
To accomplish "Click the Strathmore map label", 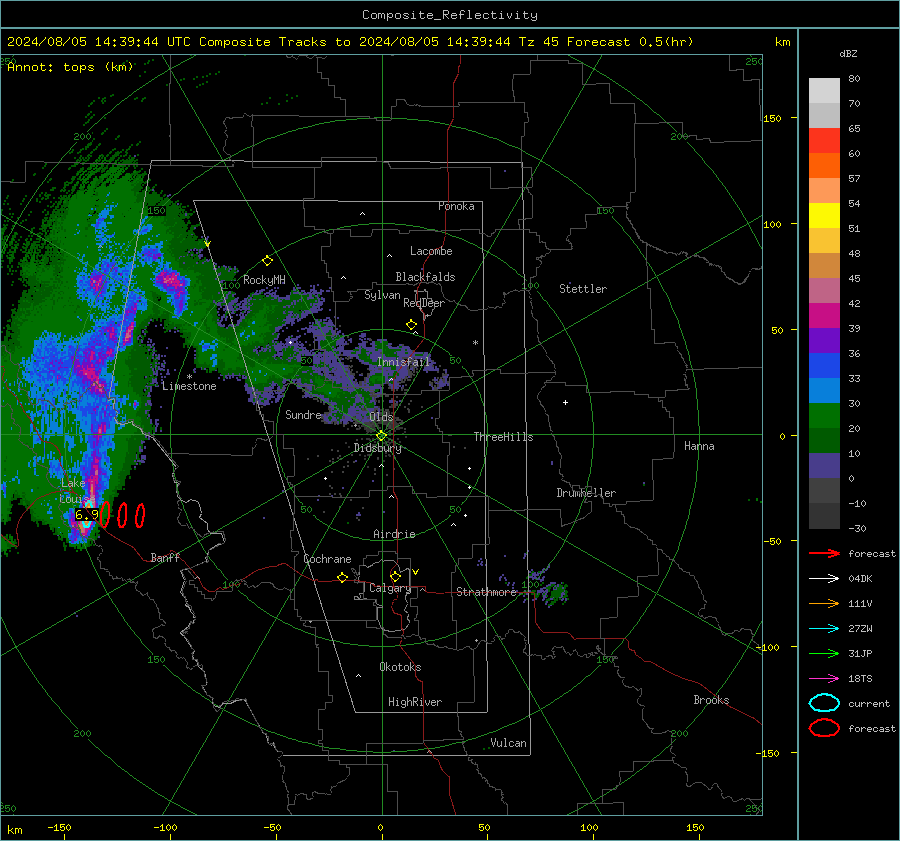I will coord(487,592).
